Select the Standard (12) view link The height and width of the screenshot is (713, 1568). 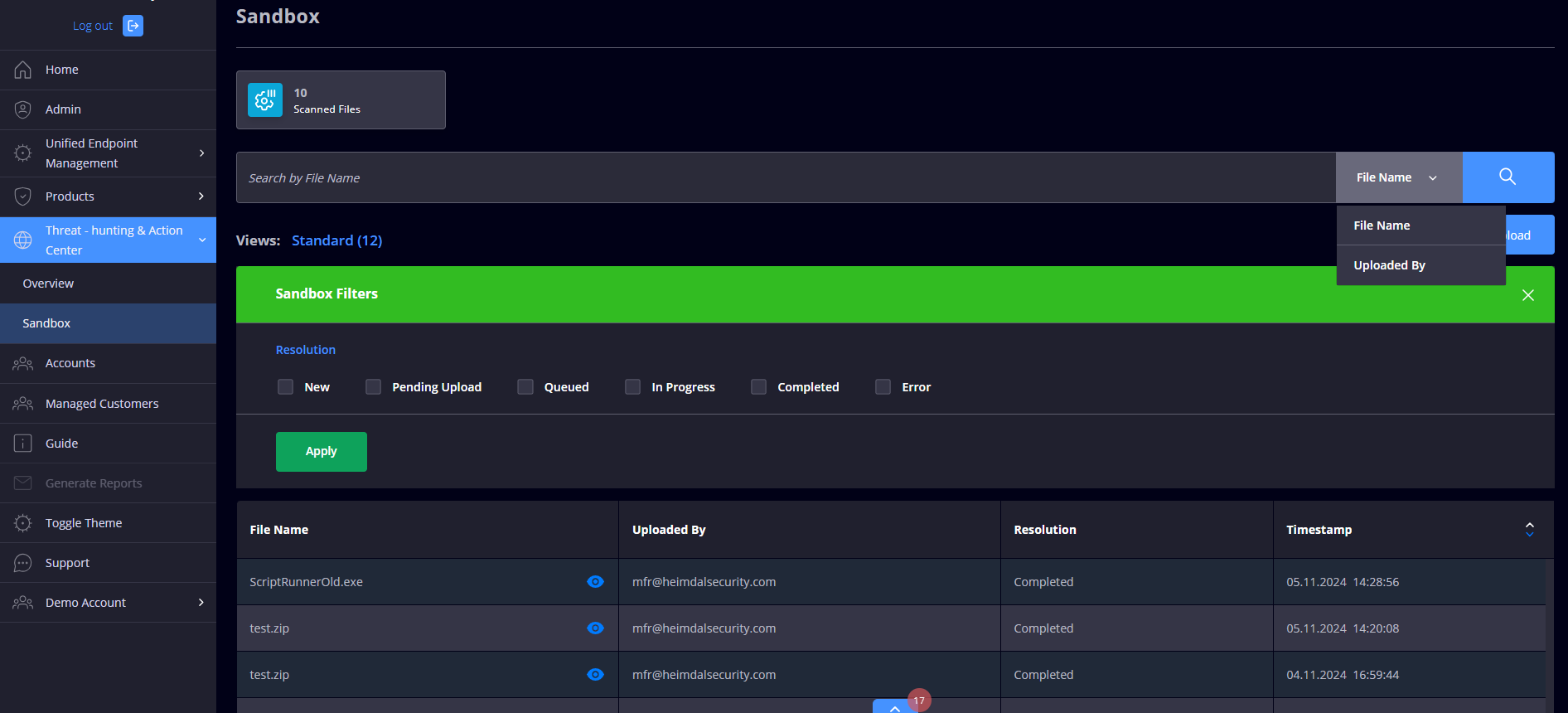point(336,240)
